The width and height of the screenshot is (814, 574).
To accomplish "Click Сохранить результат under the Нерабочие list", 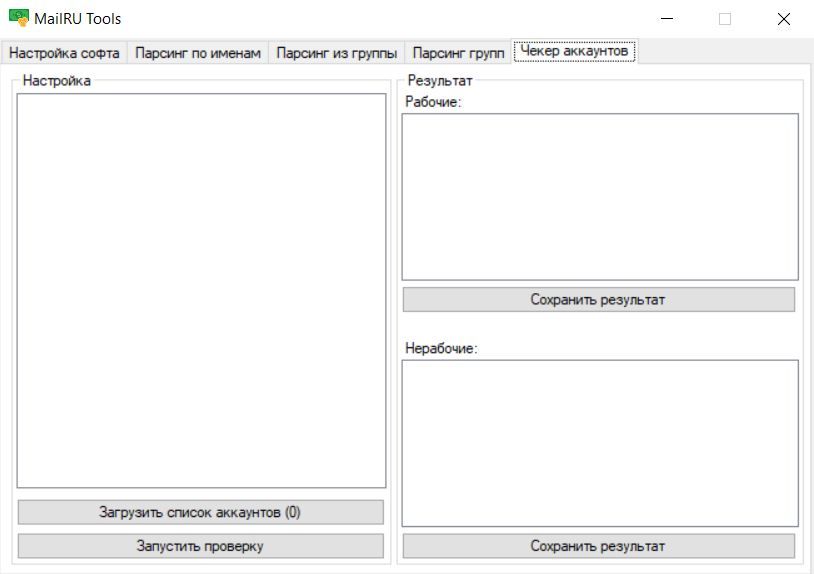I will 598,546.
